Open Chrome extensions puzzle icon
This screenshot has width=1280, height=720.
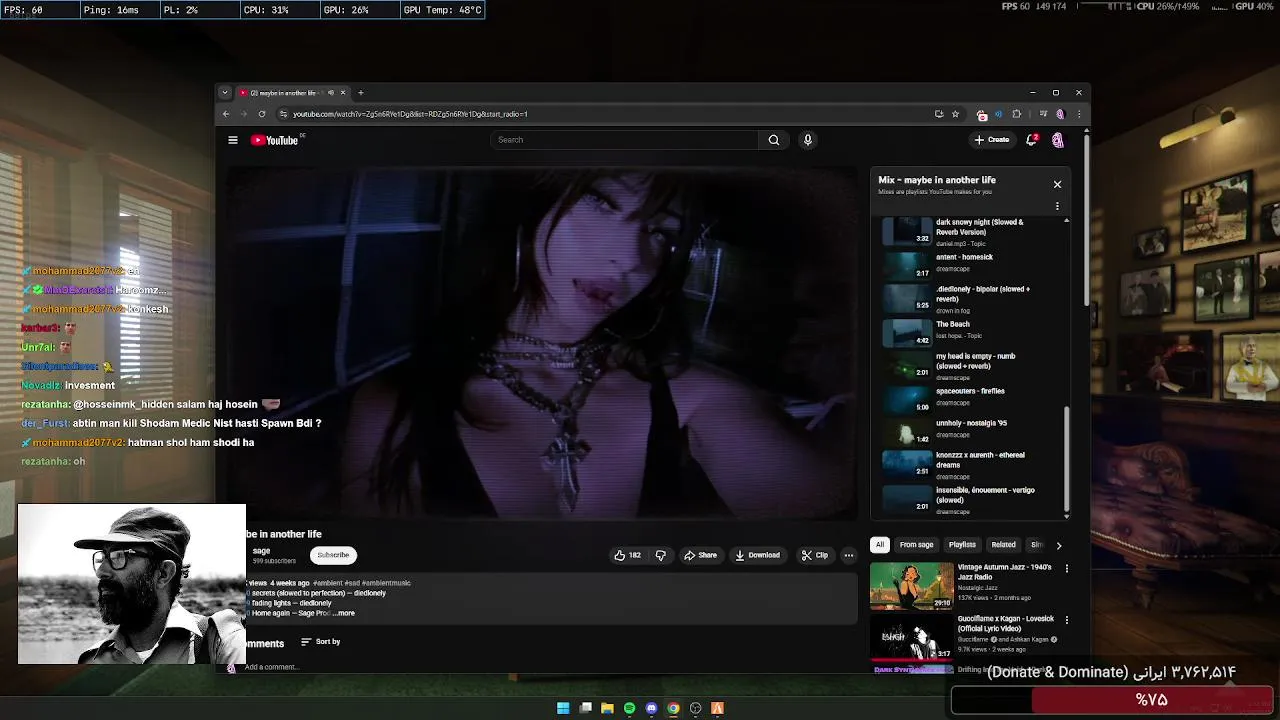(1017, 114)
